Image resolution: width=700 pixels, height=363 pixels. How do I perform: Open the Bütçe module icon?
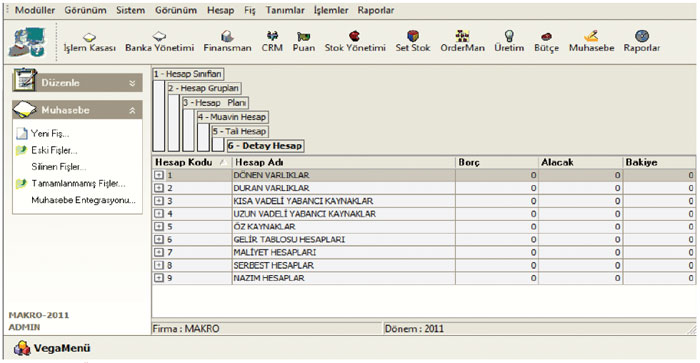(546, 37)
